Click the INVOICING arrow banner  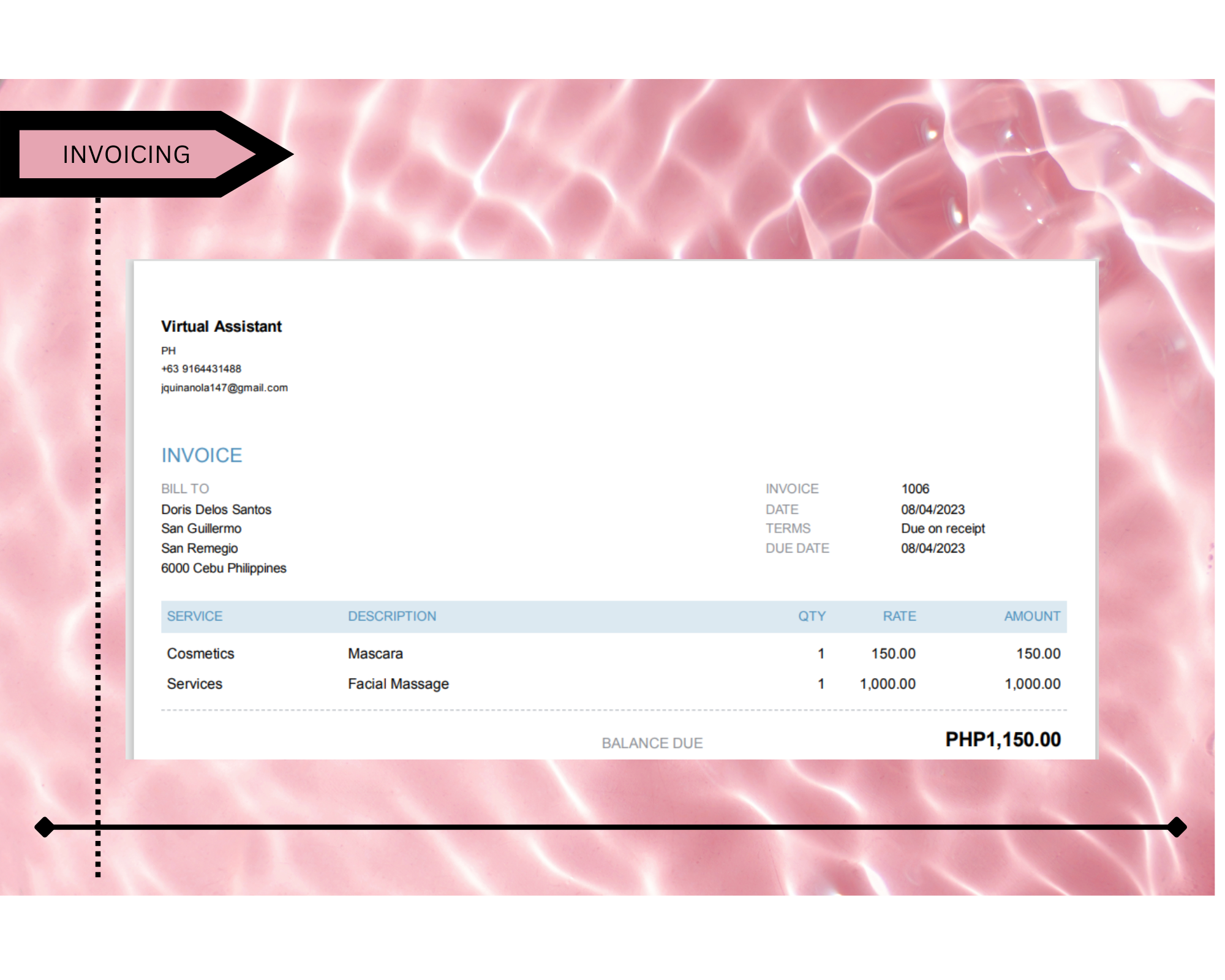click(127, 154)
